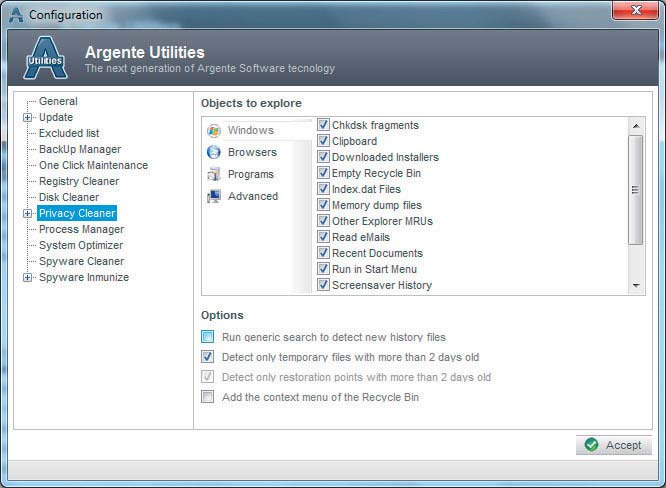
Task: Click the scroll down arrow of objects list
Action: (636, 285)
